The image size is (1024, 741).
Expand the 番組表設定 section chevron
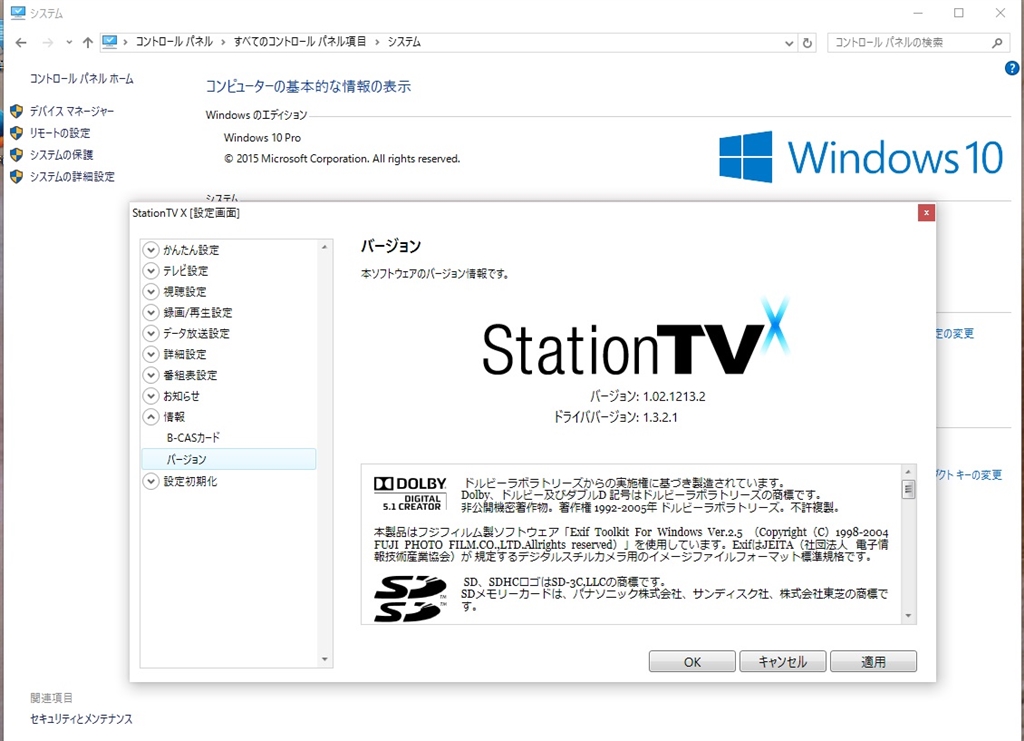(151, 375)
